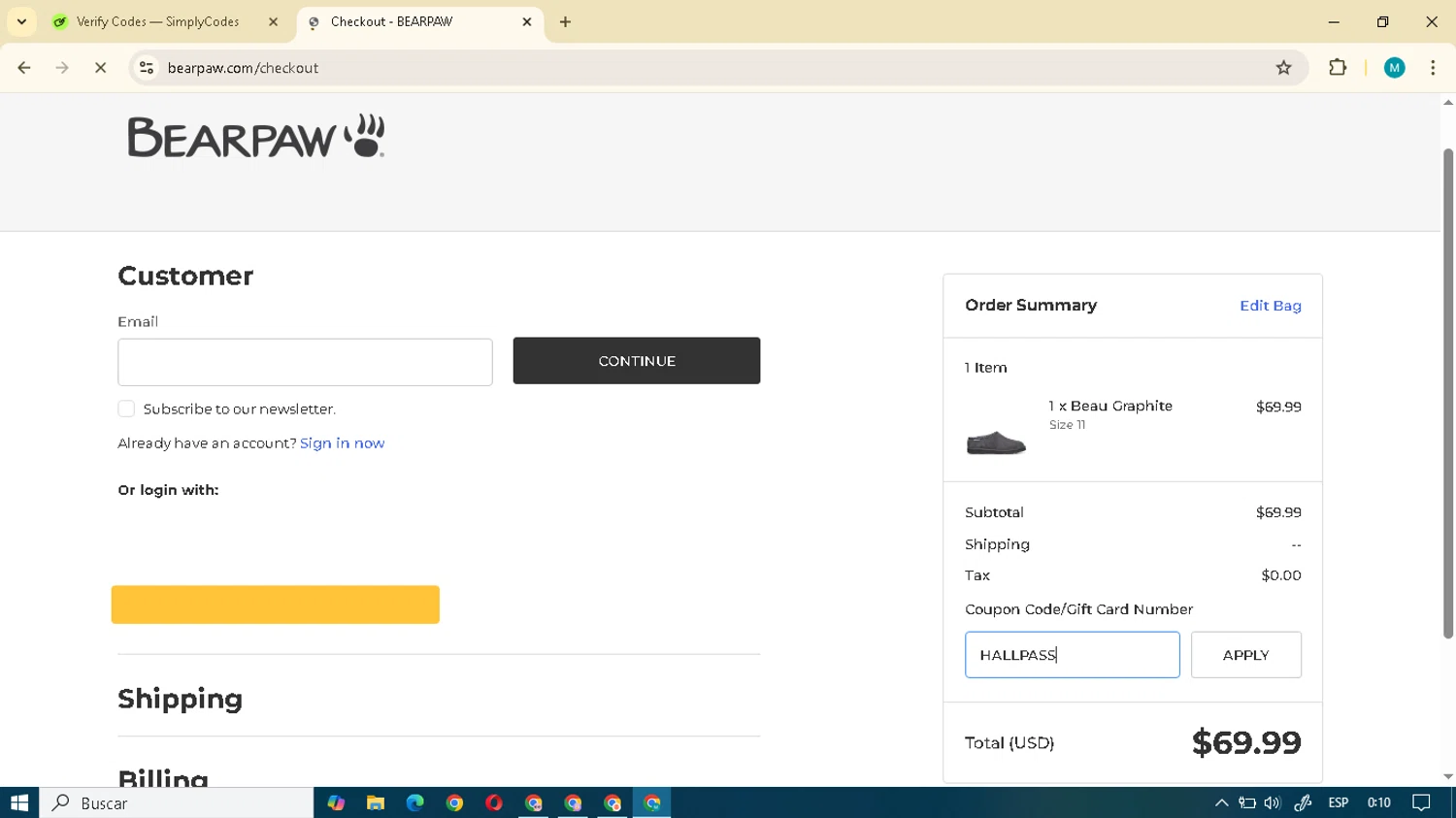Image resolution: width=1456 pixels, height=818 pixels.
Task: Open the notifications action center
Action: pos(1421,802)
